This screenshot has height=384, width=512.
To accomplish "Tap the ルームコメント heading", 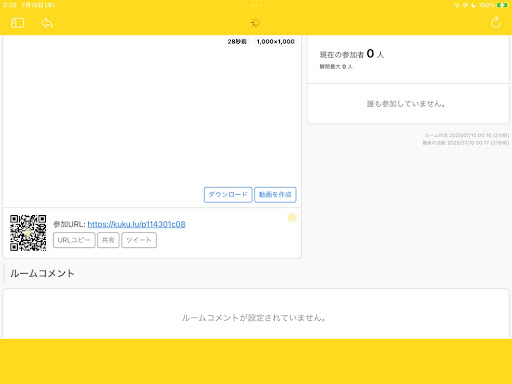I will click(x=42, y=273).
